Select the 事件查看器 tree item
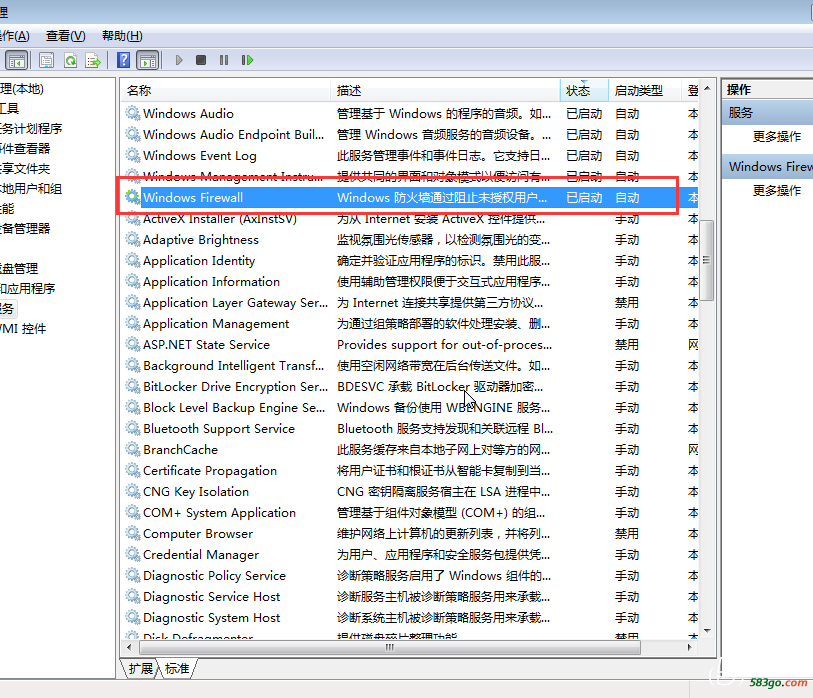Image resolution: width=813 pixels, height=698 pixels. click(25, 148)
